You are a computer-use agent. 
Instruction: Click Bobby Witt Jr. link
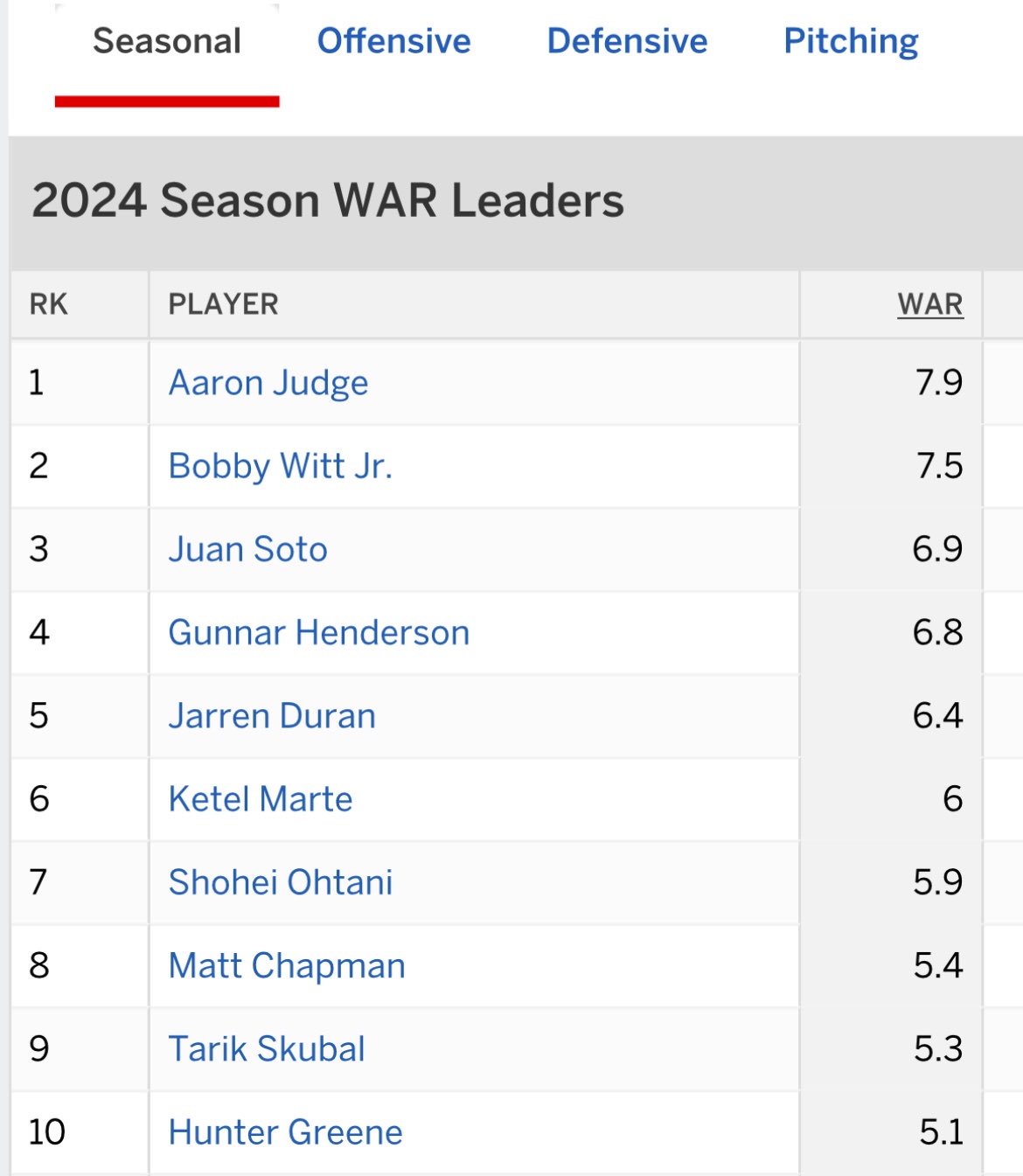[280, 466]
